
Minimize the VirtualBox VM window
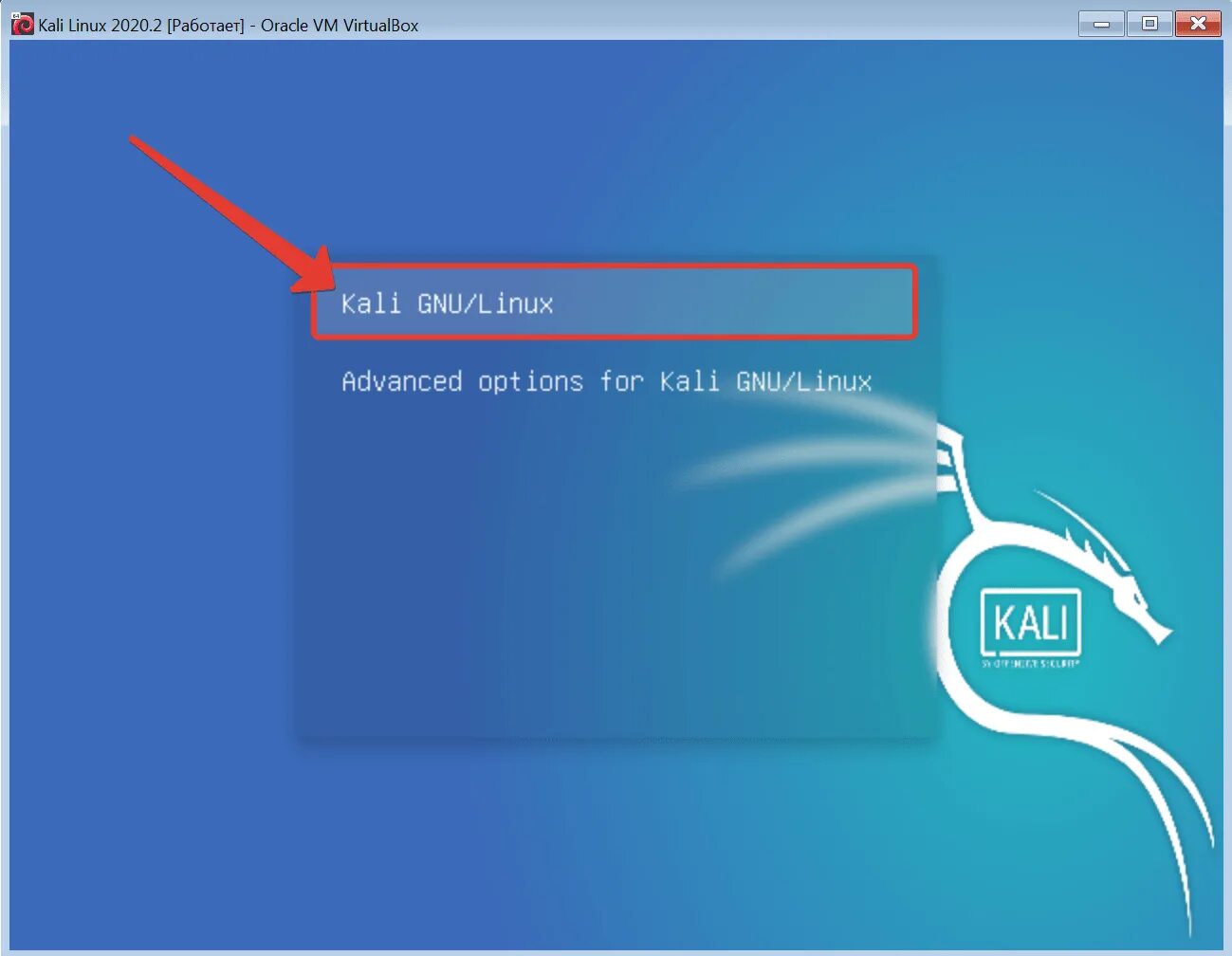pyautogui.click(x=1101, y=24)
